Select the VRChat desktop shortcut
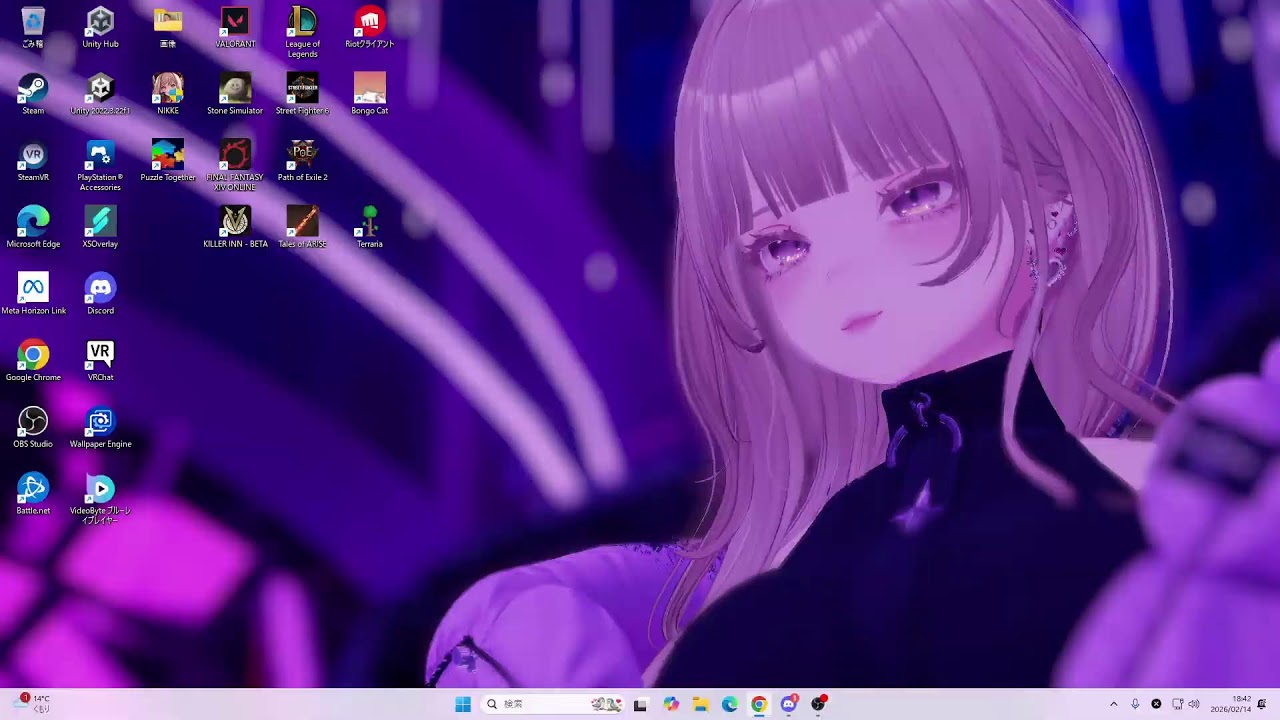Image resolution: width=1280 pixels, height=720 pixels. 100,361
